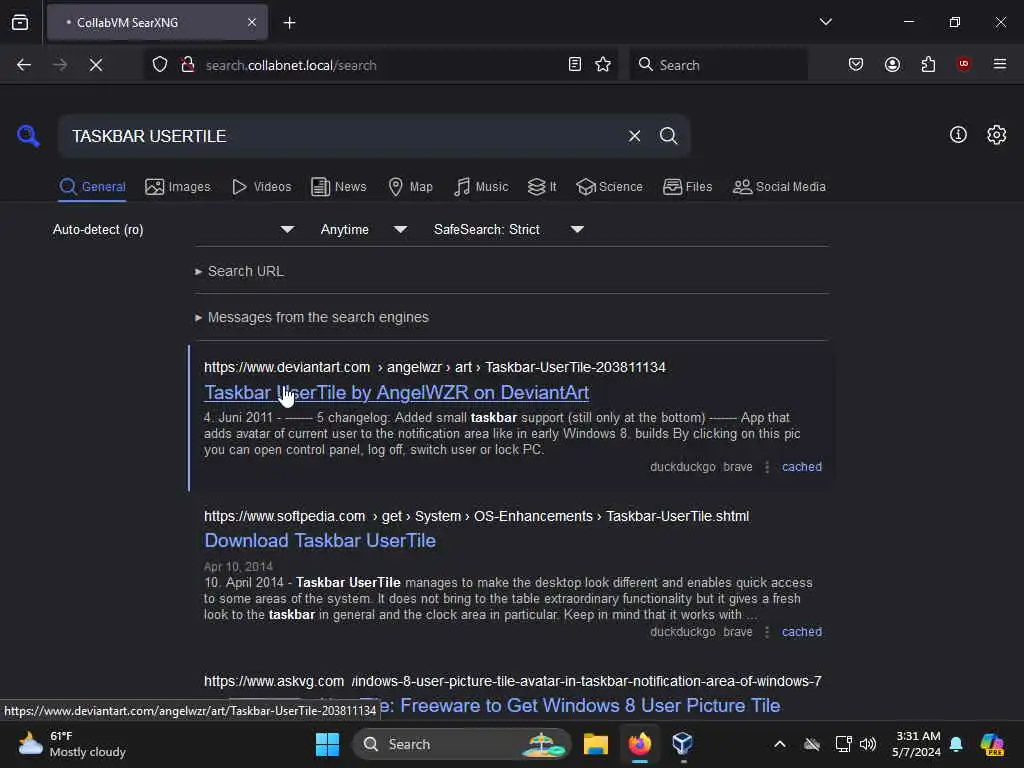
Task: Expand Messages from the search engines
Action: pyautogui.click(x=312, y=317)
